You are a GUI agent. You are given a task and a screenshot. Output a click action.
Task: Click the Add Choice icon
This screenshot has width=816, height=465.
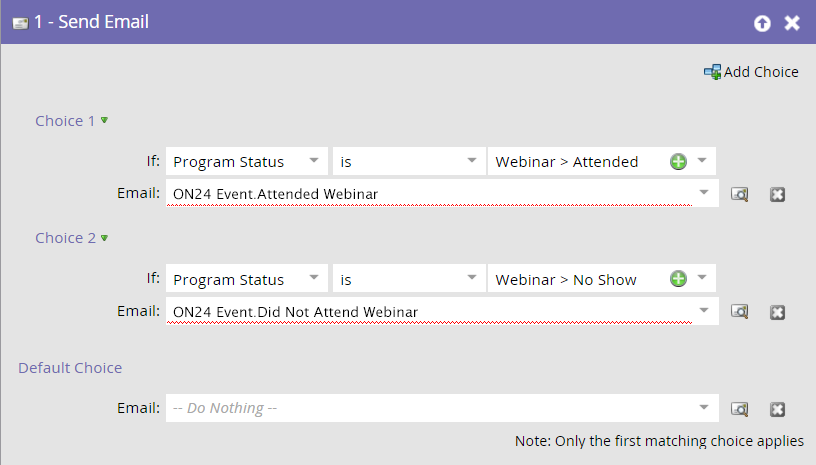tap(712, 72)
